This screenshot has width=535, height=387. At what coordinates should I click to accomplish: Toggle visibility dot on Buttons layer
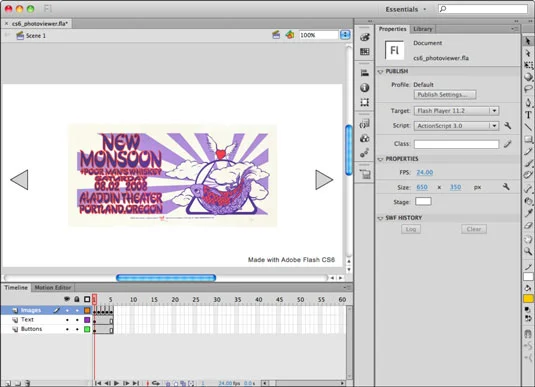pos(67,329)
